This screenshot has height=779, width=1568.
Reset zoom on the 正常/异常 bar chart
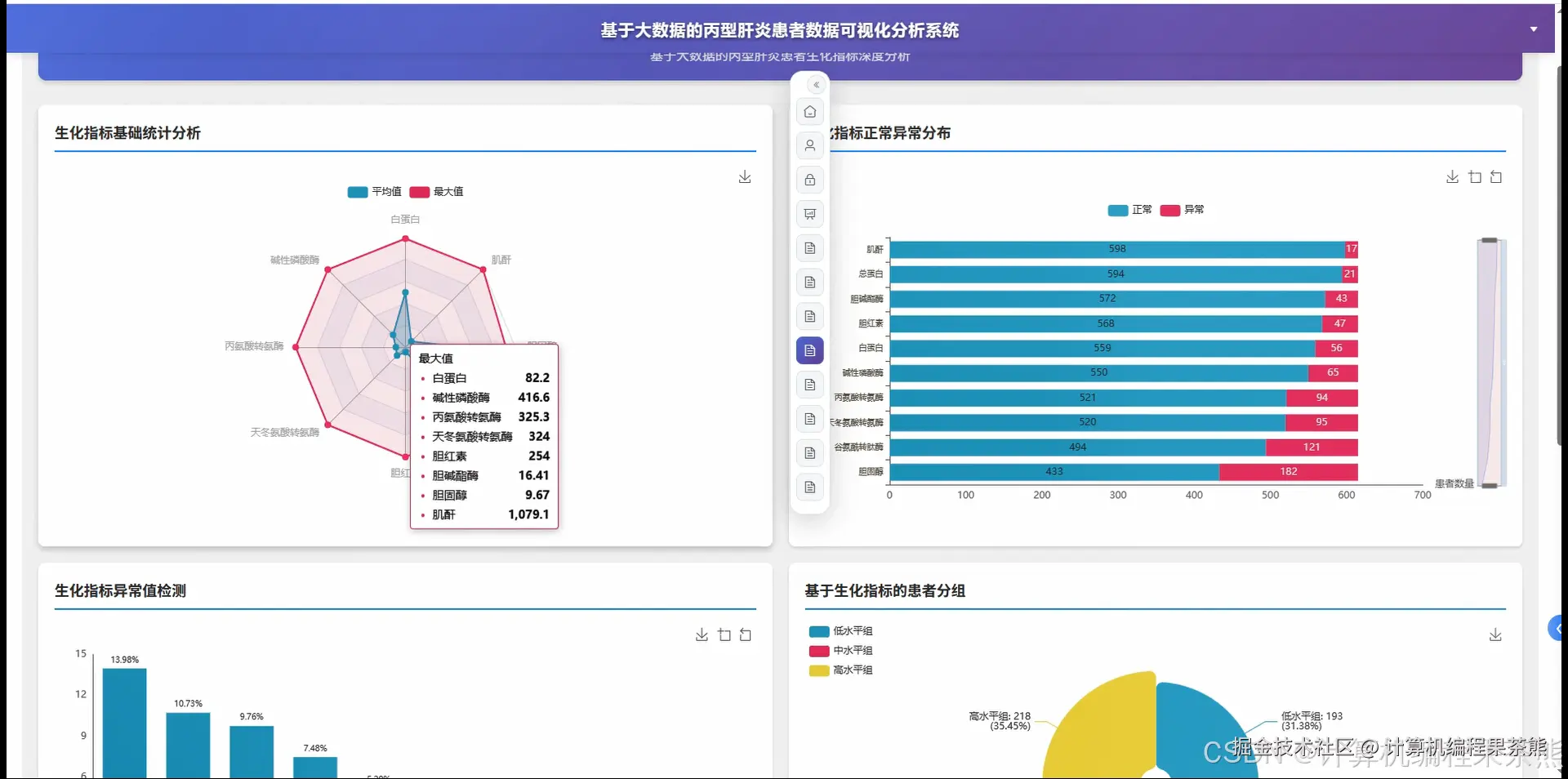(x=1496, y=177)
